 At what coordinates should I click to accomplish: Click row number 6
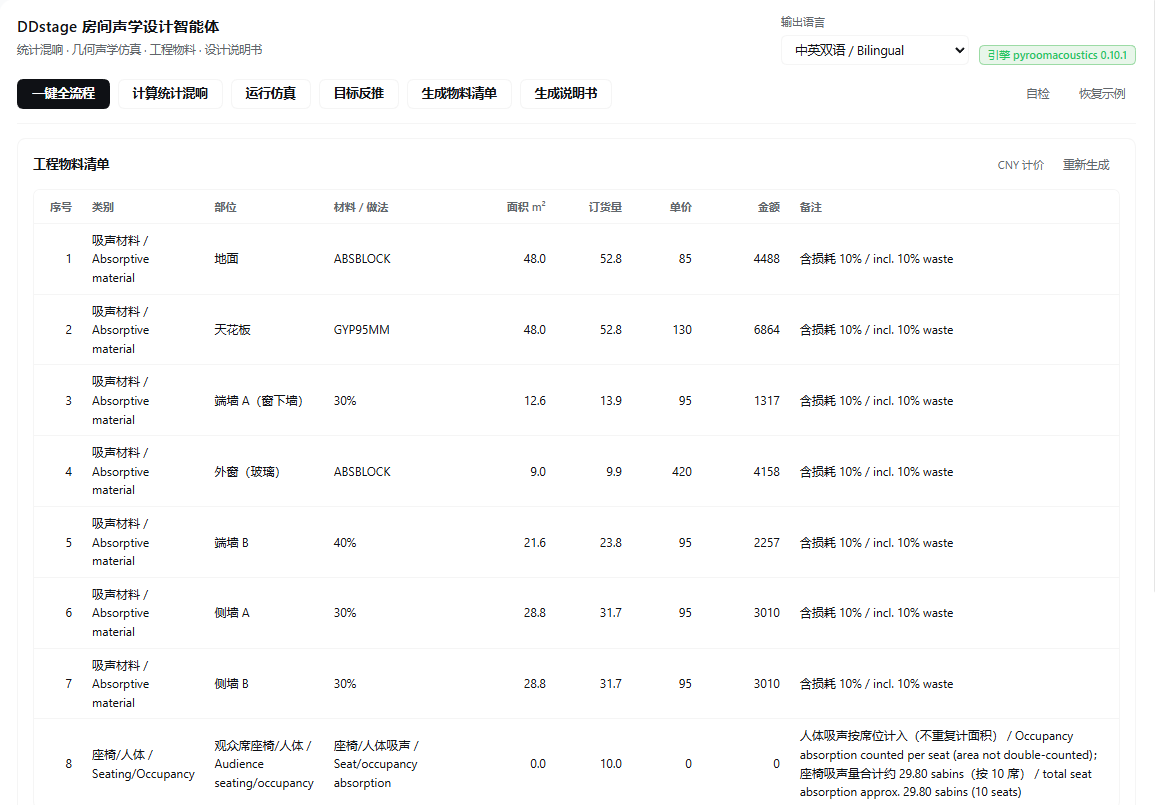[69, 613]
